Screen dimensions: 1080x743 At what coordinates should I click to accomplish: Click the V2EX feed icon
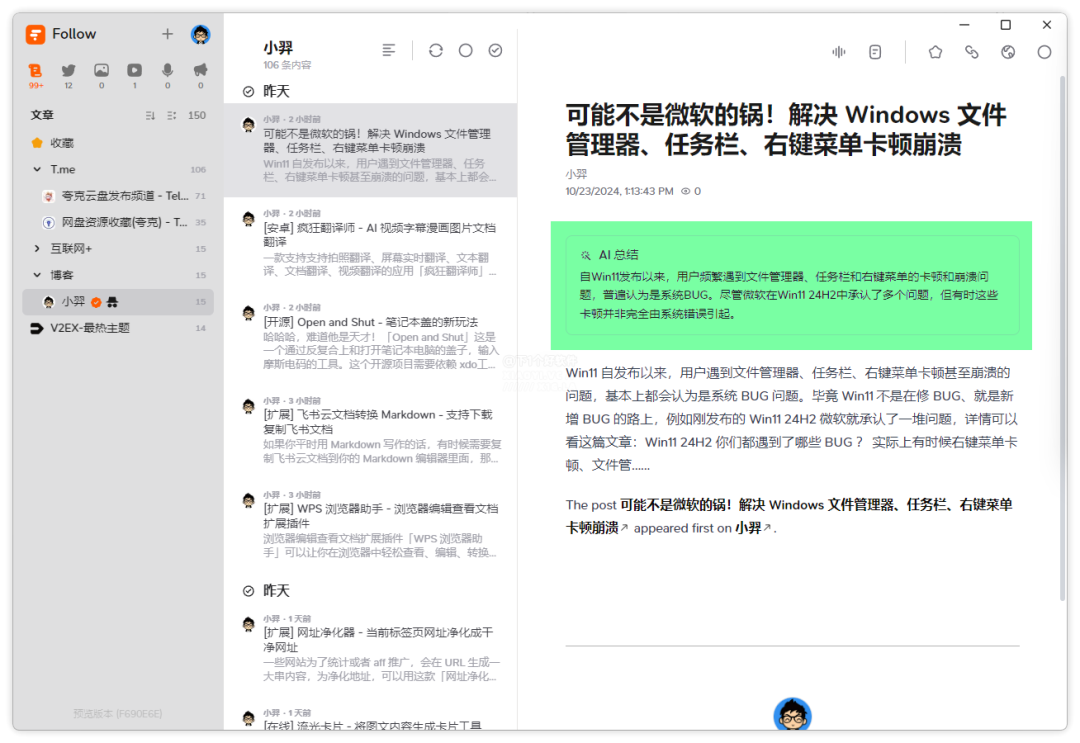pyautogui.click(x=37, y=328)
